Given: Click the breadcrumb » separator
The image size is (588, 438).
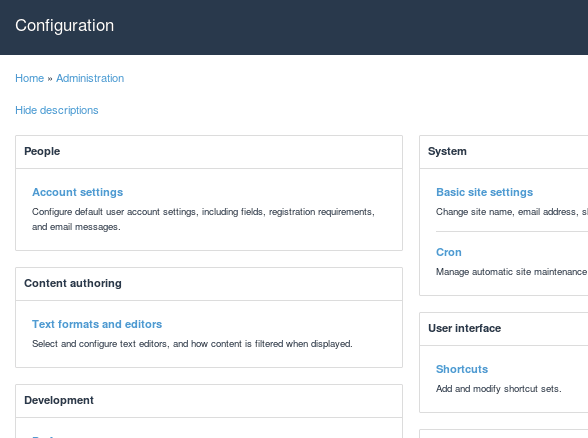Looking at the screenshot, I should 50,79.
